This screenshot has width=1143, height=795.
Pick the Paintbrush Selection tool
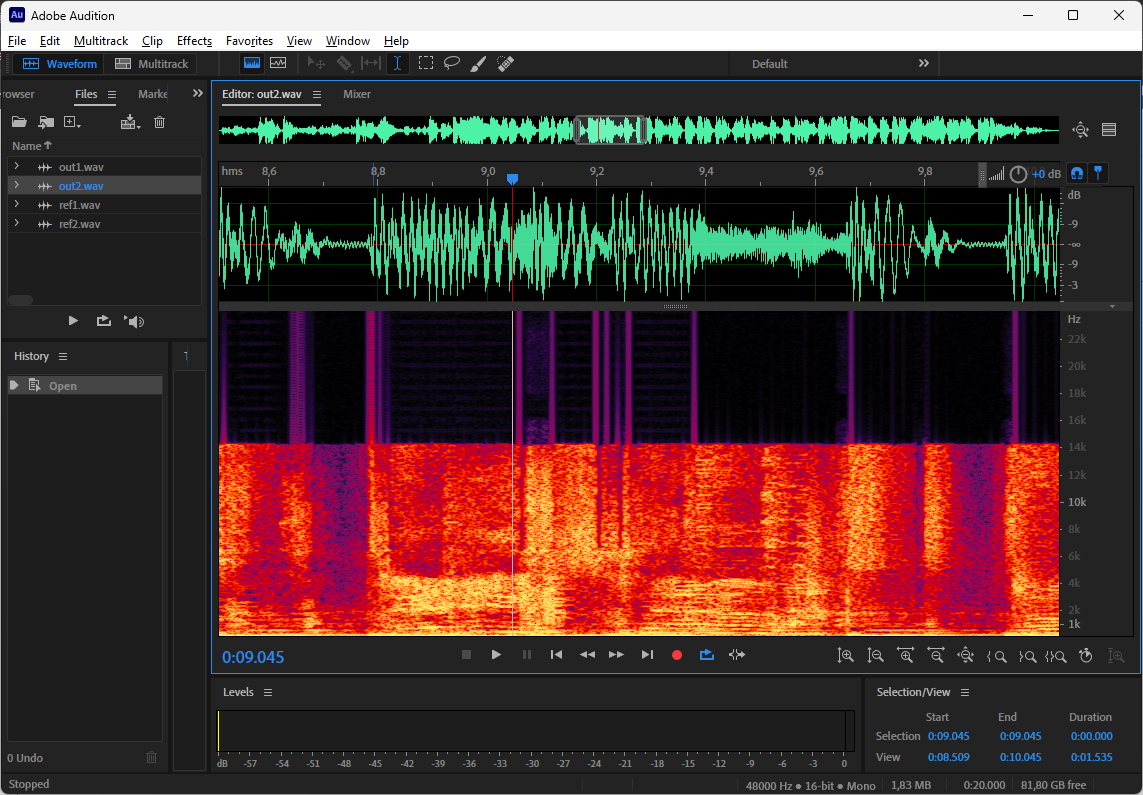[x=478, y=63]
